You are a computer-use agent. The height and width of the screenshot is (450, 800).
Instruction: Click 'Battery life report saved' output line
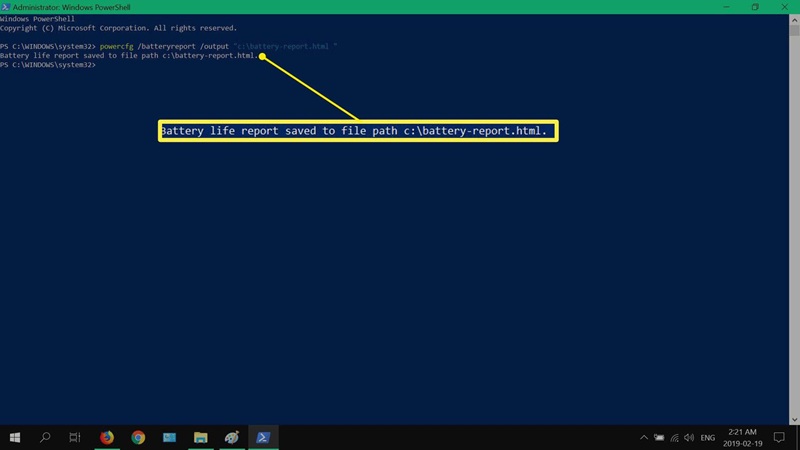pyautogui.click(x=129, y=56)
